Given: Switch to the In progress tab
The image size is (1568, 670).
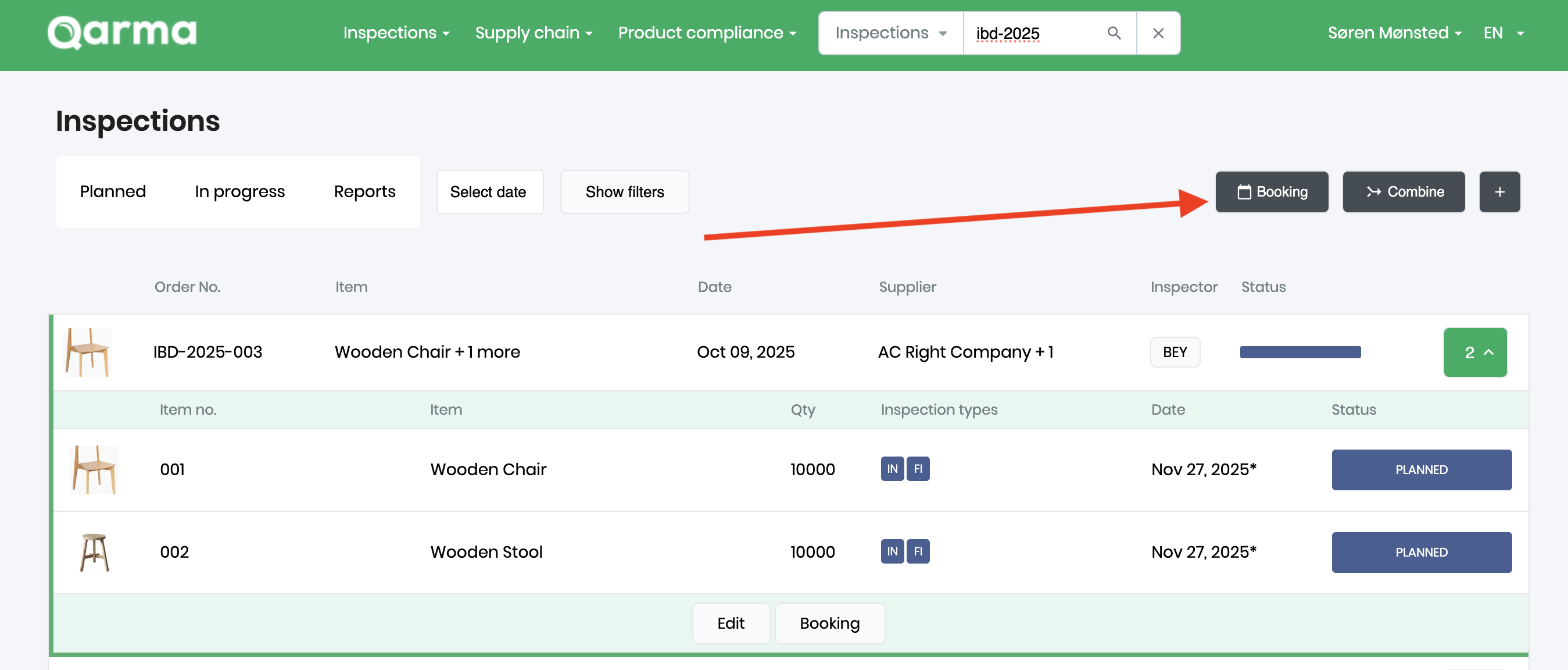Looking at the screenshot, I should [240, 192].
